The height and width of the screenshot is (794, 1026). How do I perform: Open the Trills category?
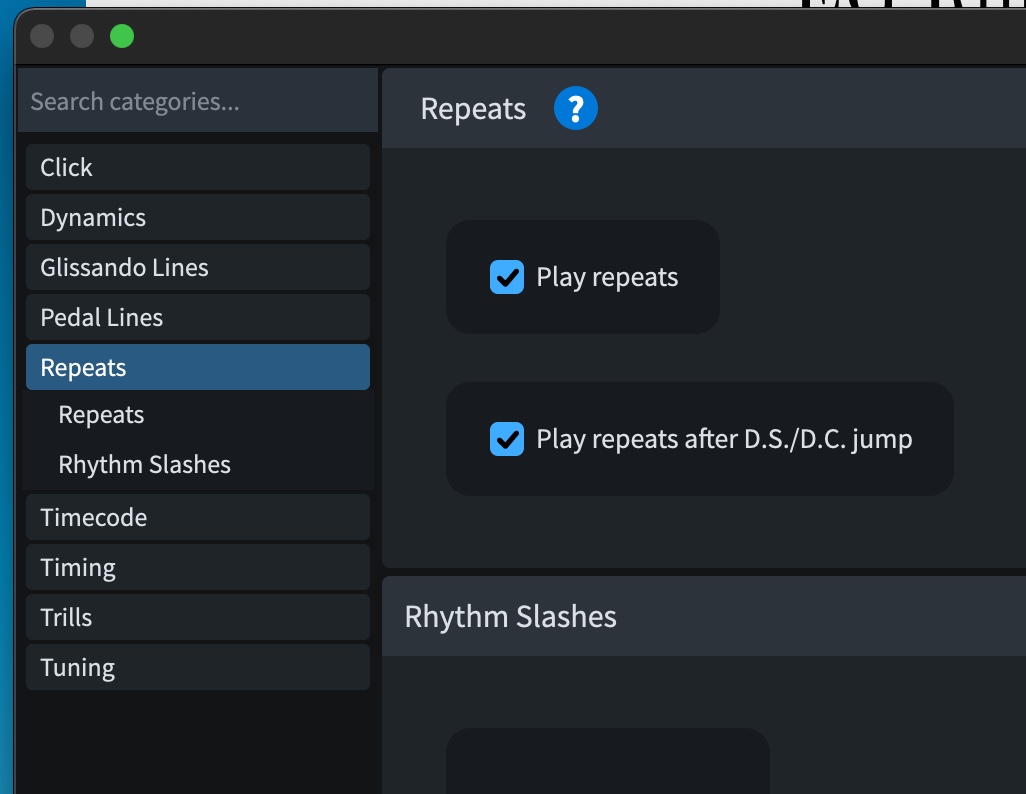pyautogui.click(x=197, y=618)
